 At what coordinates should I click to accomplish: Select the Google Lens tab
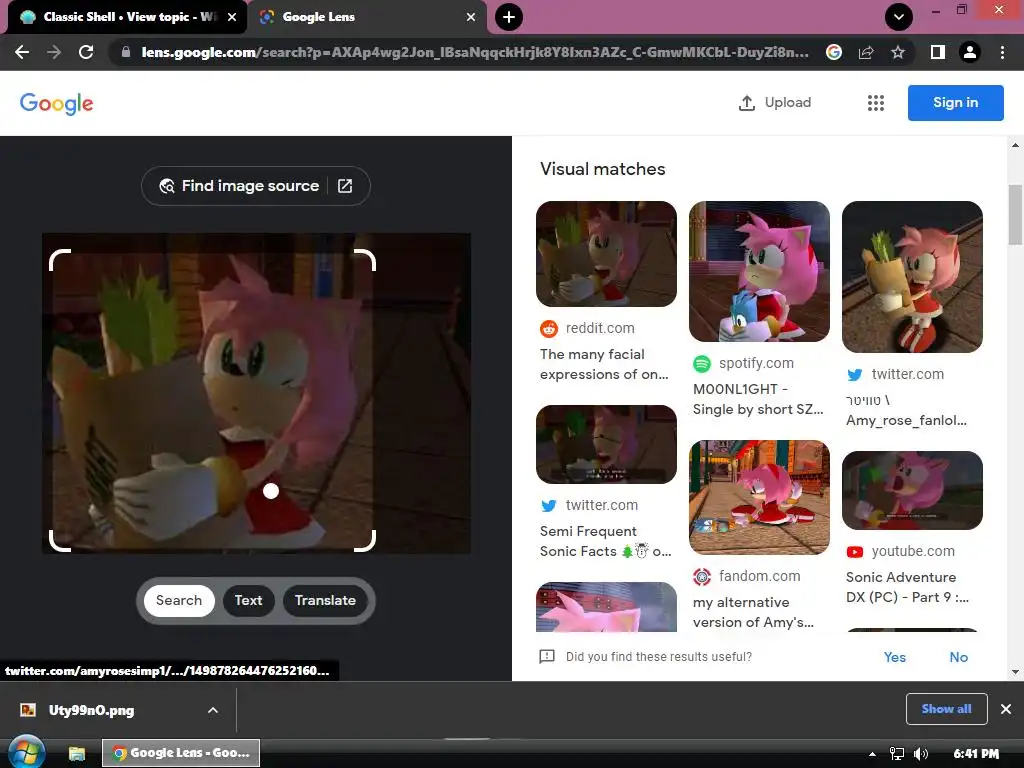(x=366, y=17)
